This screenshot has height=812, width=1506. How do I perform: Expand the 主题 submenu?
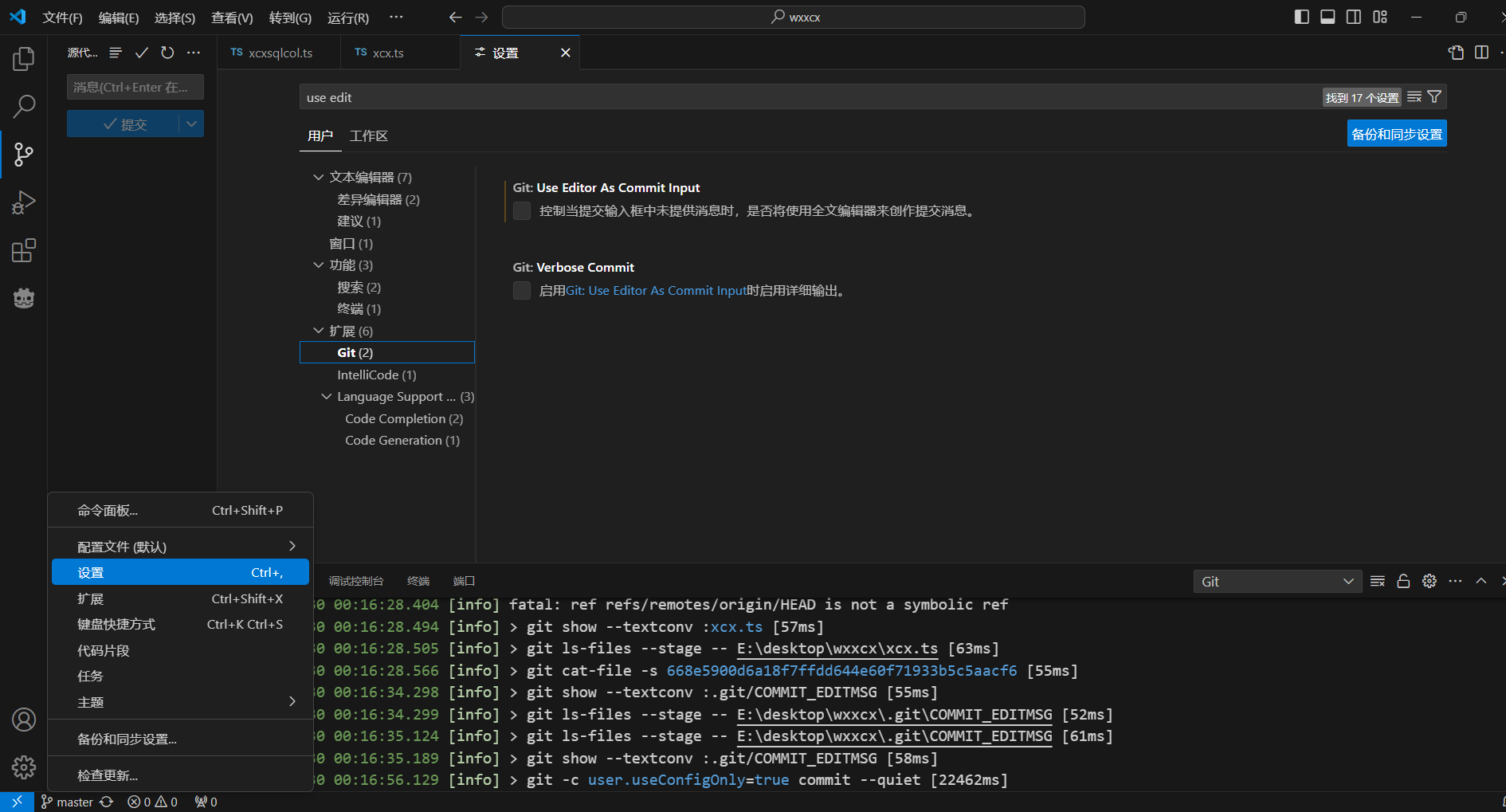click(181, 702)
